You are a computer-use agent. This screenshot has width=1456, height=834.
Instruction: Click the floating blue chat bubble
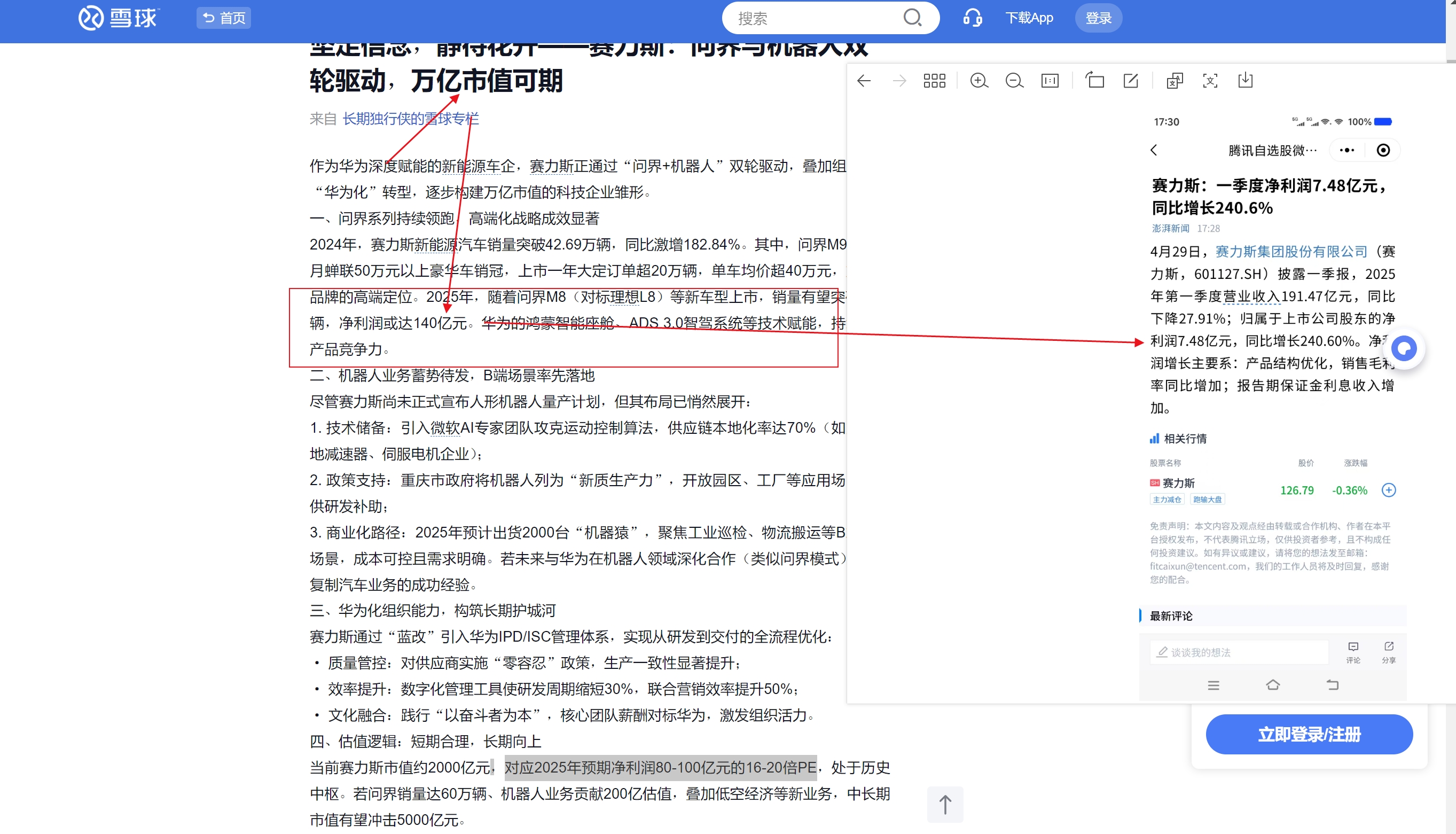click(1405, 348)
